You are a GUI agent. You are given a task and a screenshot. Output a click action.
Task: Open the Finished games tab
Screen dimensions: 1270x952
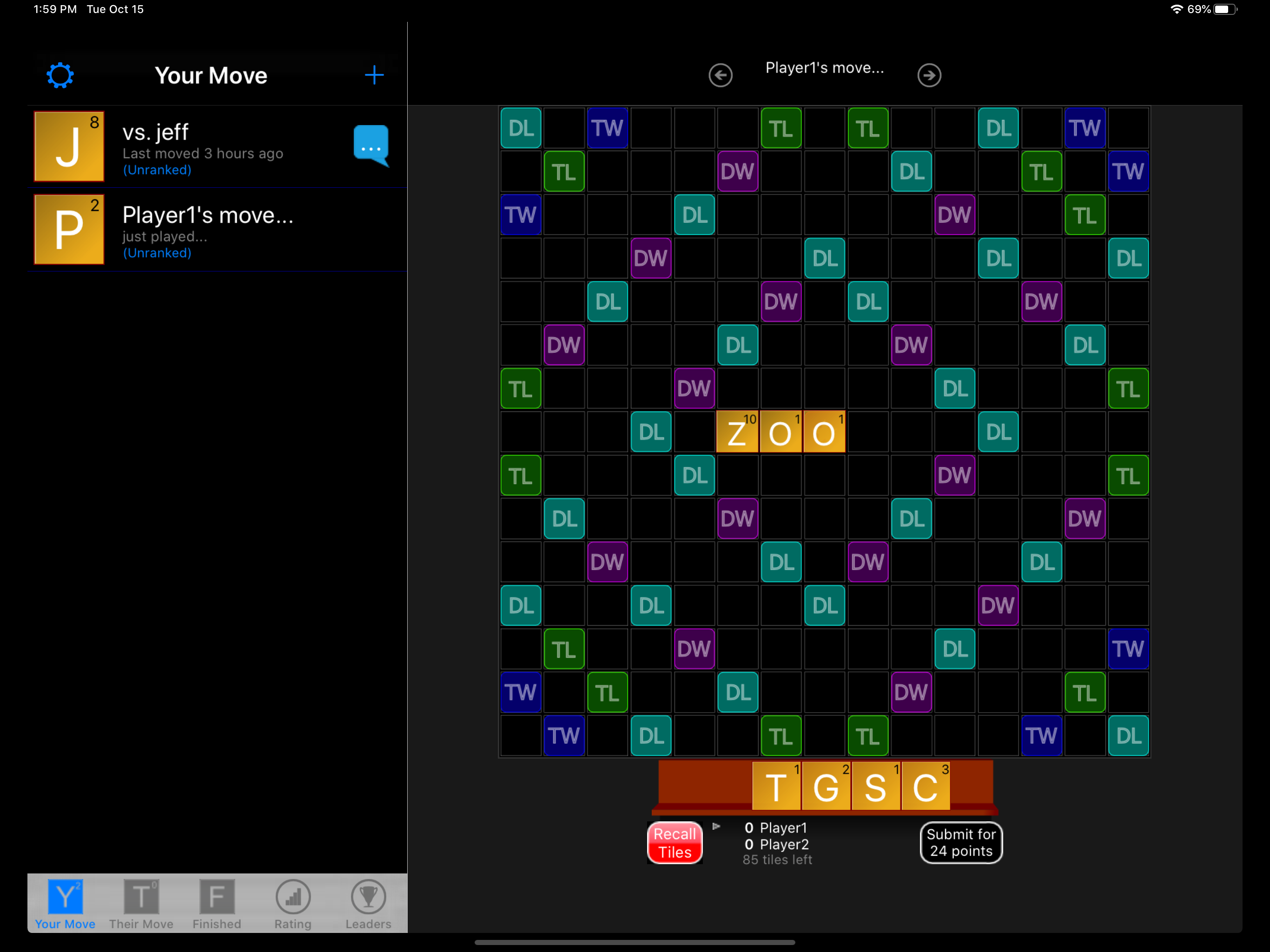[217, 904]
